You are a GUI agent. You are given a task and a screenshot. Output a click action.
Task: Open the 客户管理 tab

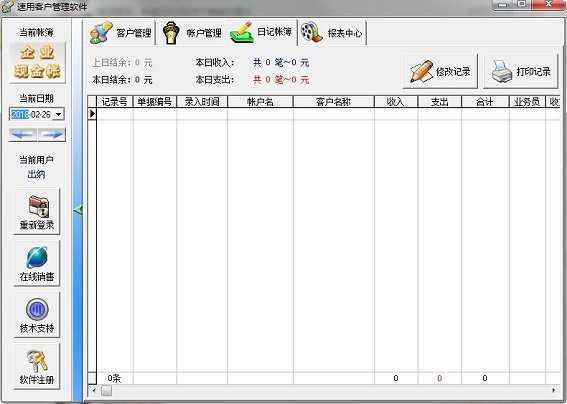coord(121,33)
